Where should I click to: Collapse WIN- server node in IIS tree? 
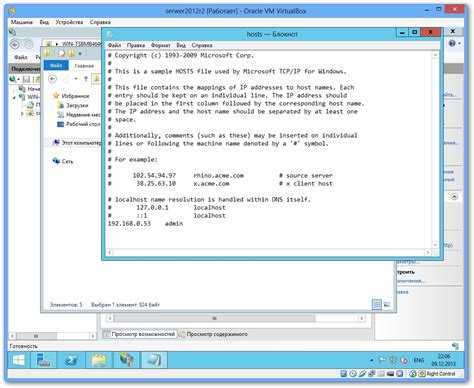tap(14, 97)
